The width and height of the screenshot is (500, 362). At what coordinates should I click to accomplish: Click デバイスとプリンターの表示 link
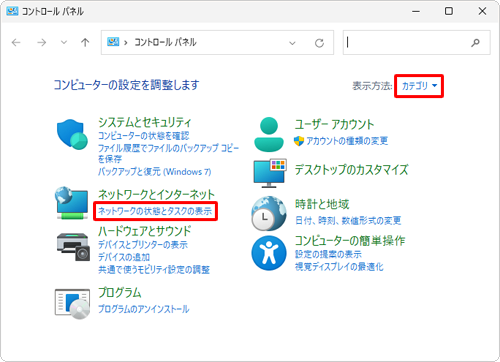[x=143, y=245]
